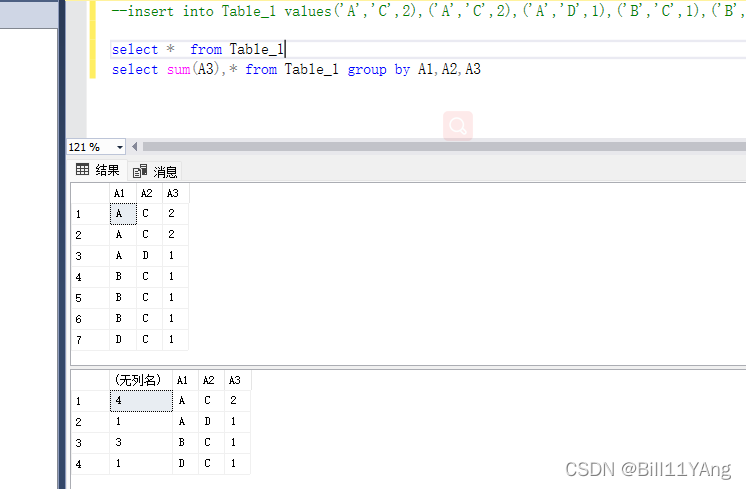The width and height of the screenshot is (746, 489).
Task: Select row 5 header in first grid
Action: (x=90, y=298)
